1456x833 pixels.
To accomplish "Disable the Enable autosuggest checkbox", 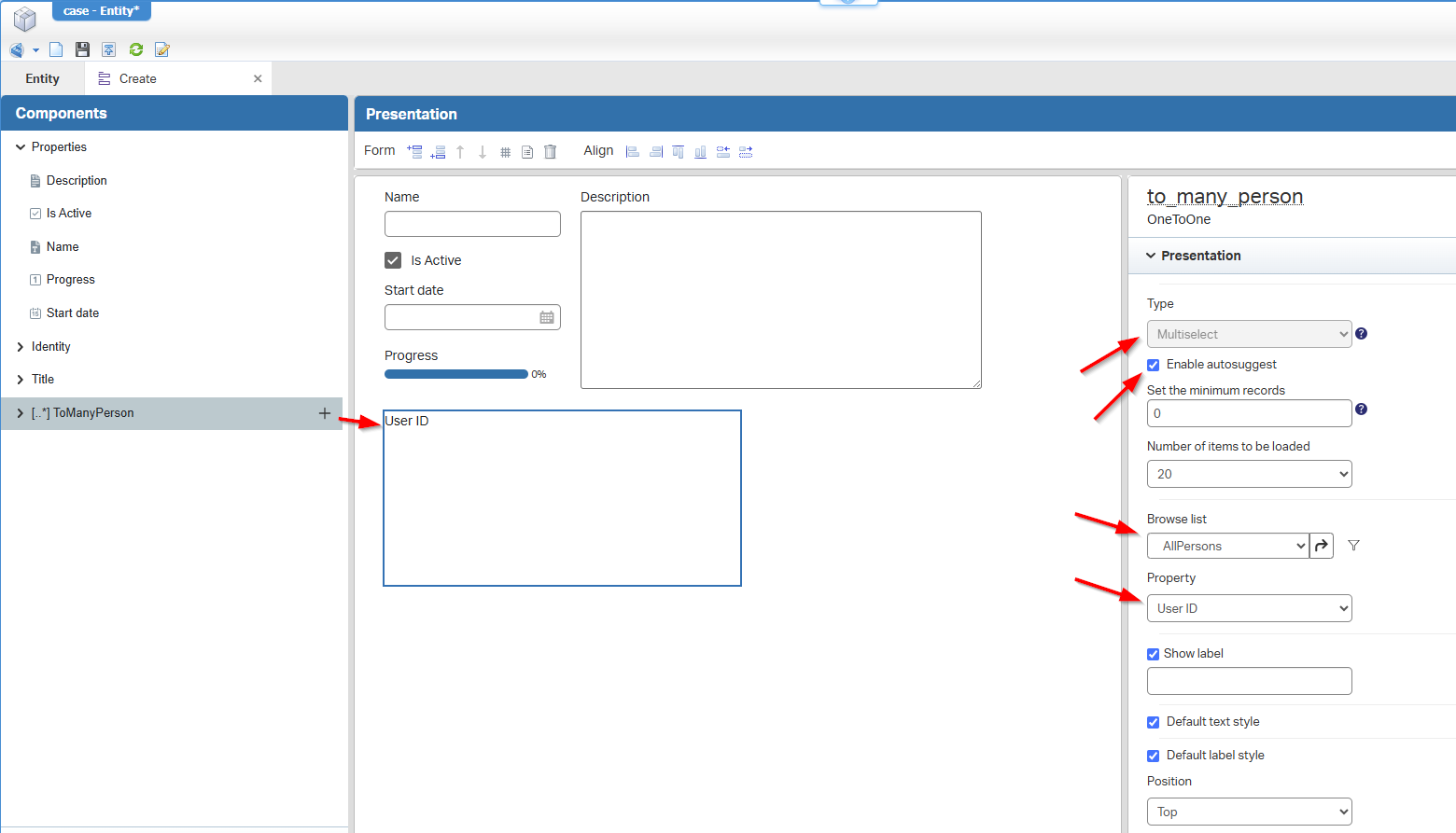I will pos(1154,365).
